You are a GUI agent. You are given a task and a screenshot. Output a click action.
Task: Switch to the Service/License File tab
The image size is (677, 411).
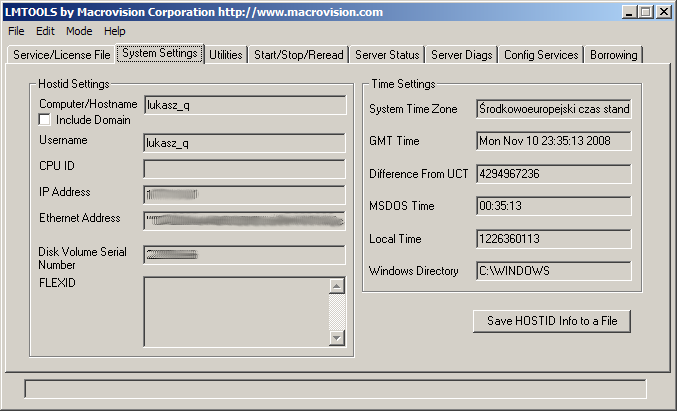point(61,55)
